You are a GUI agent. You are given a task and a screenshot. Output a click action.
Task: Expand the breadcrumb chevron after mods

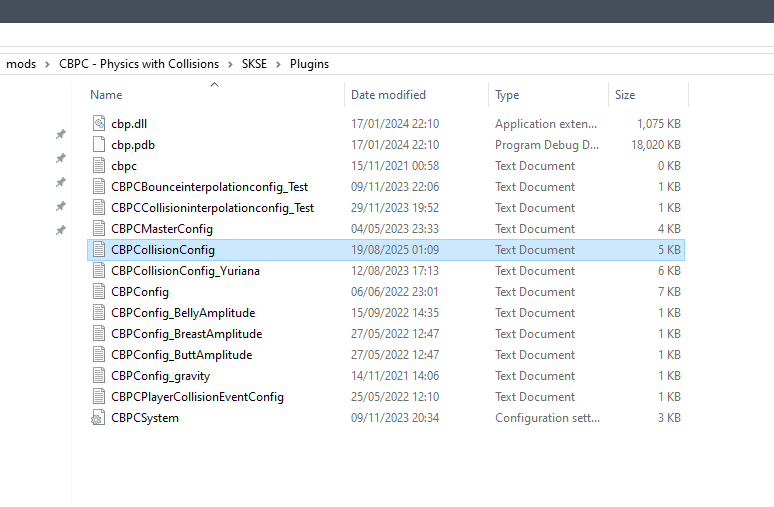(47, 64)
